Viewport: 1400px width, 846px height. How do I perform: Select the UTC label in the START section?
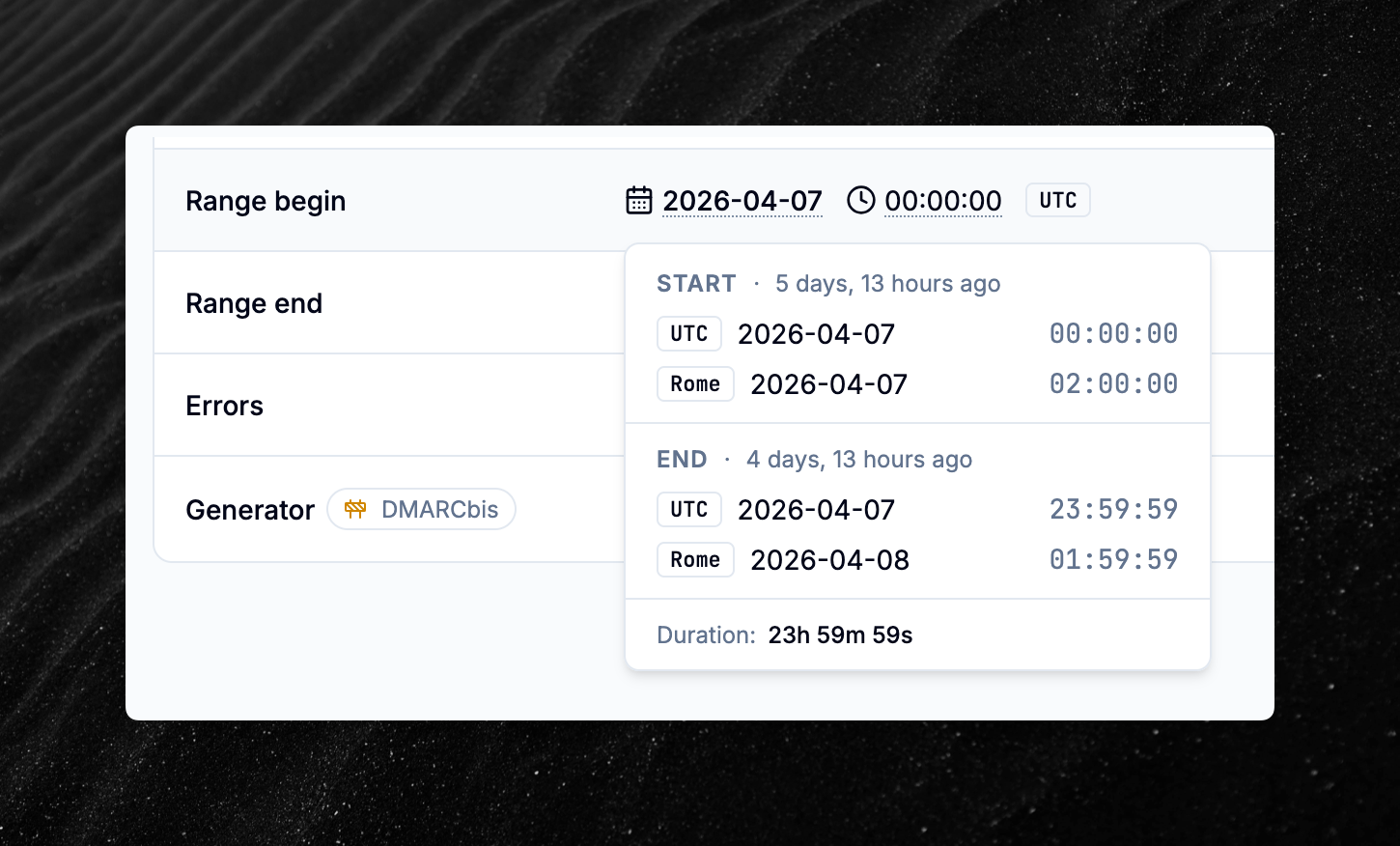click(x=688, y=333)
